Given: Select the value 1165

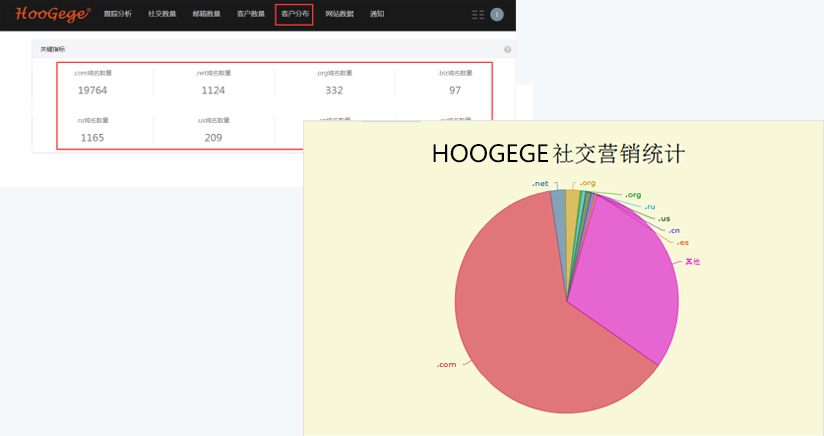Looking at the screenshot, I should point(92,138).
